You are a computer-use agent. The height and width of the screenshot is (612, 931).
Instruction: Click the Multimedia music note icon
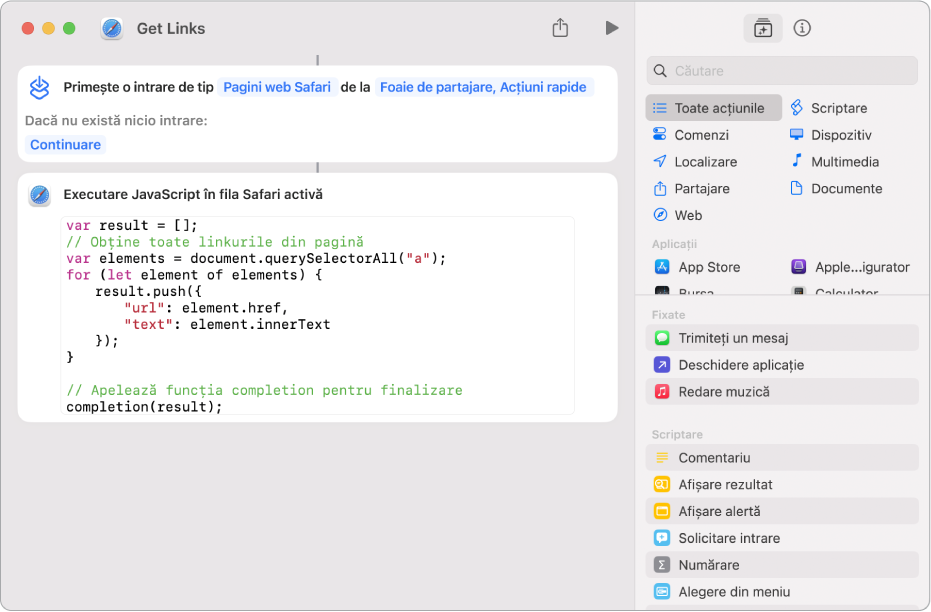click(x=797, y=161)
